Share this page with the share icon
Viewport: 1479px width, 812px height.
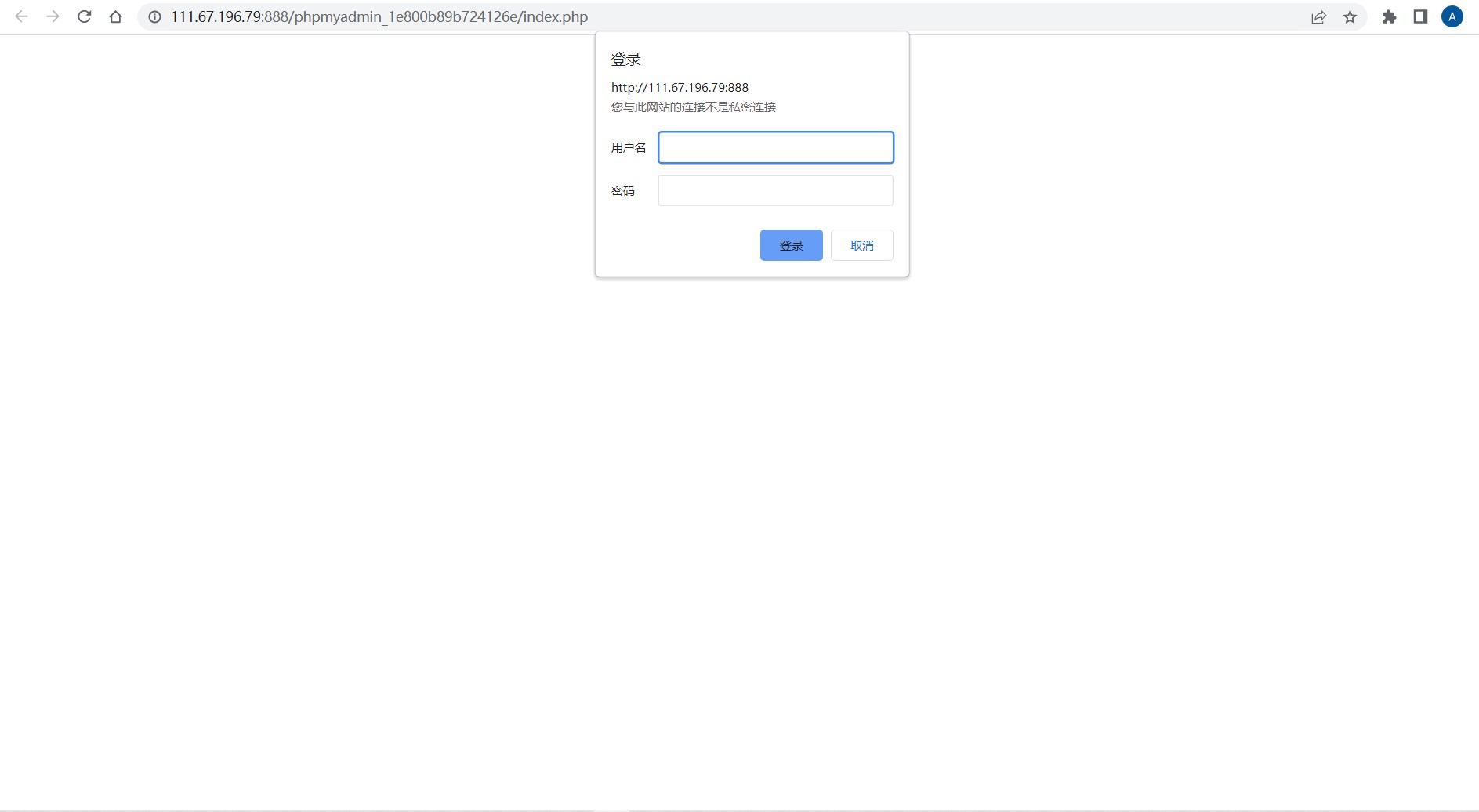point(1318,16)
